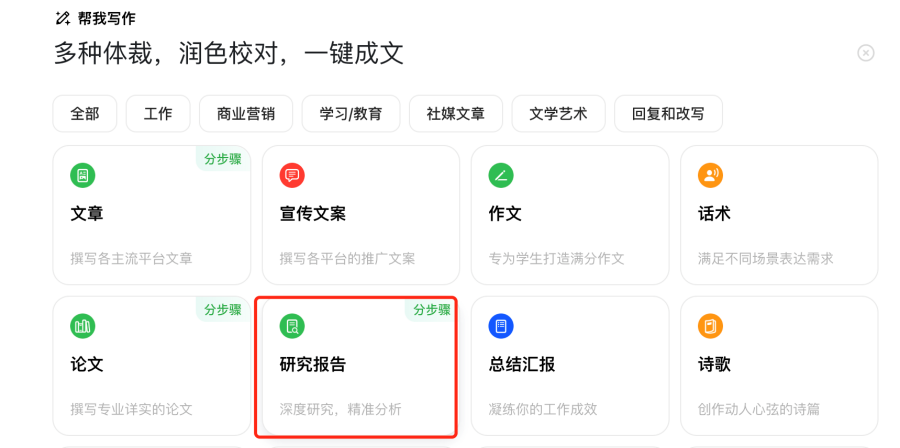This screenshot has width=900, height=448.
Task: Click the 分步骤 badge on 文章 card
Action: tap(222, 159)
